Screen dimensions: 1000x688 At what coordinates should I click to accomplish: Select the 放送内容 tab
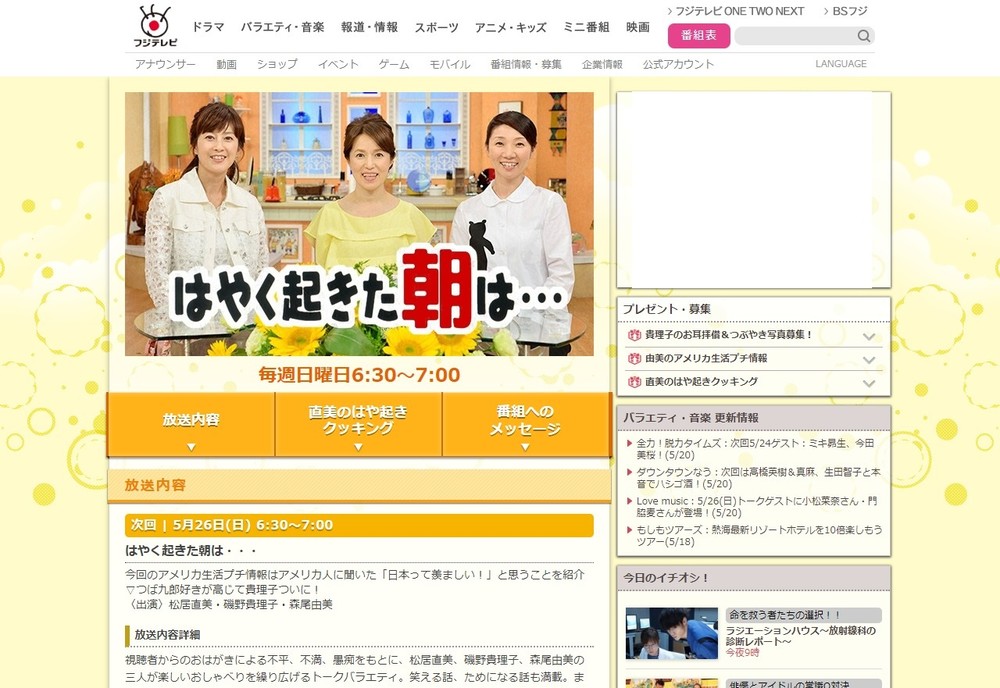tap(191, 424)
